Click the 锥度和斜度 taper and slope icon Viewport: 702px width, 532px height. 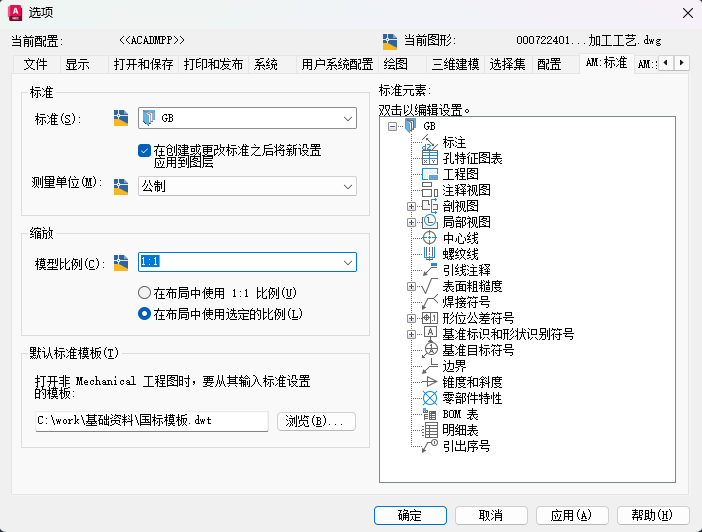click(x=430, y=382)
